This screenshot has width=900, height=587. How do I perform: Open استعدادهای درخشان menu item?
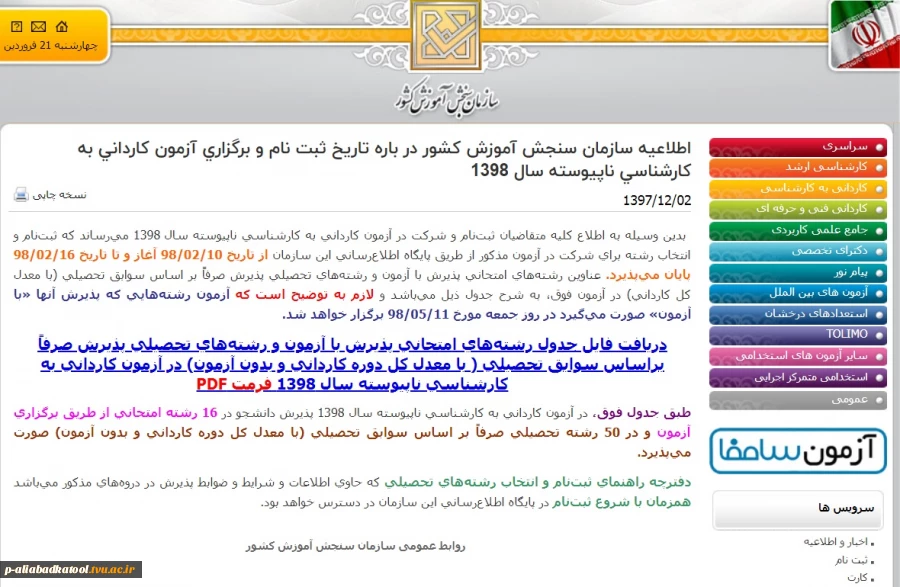(x=797, y=314)
